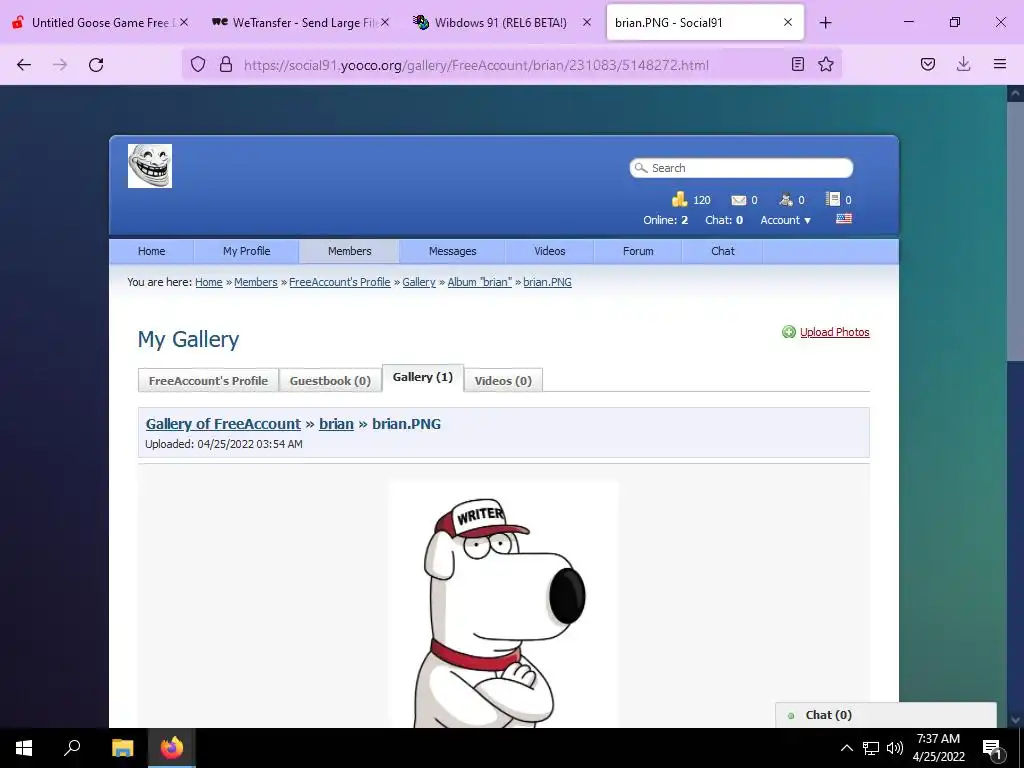1024x768 pixels.
Task: Select the FreeAccount's Profile tab
Action: (208, 380)
